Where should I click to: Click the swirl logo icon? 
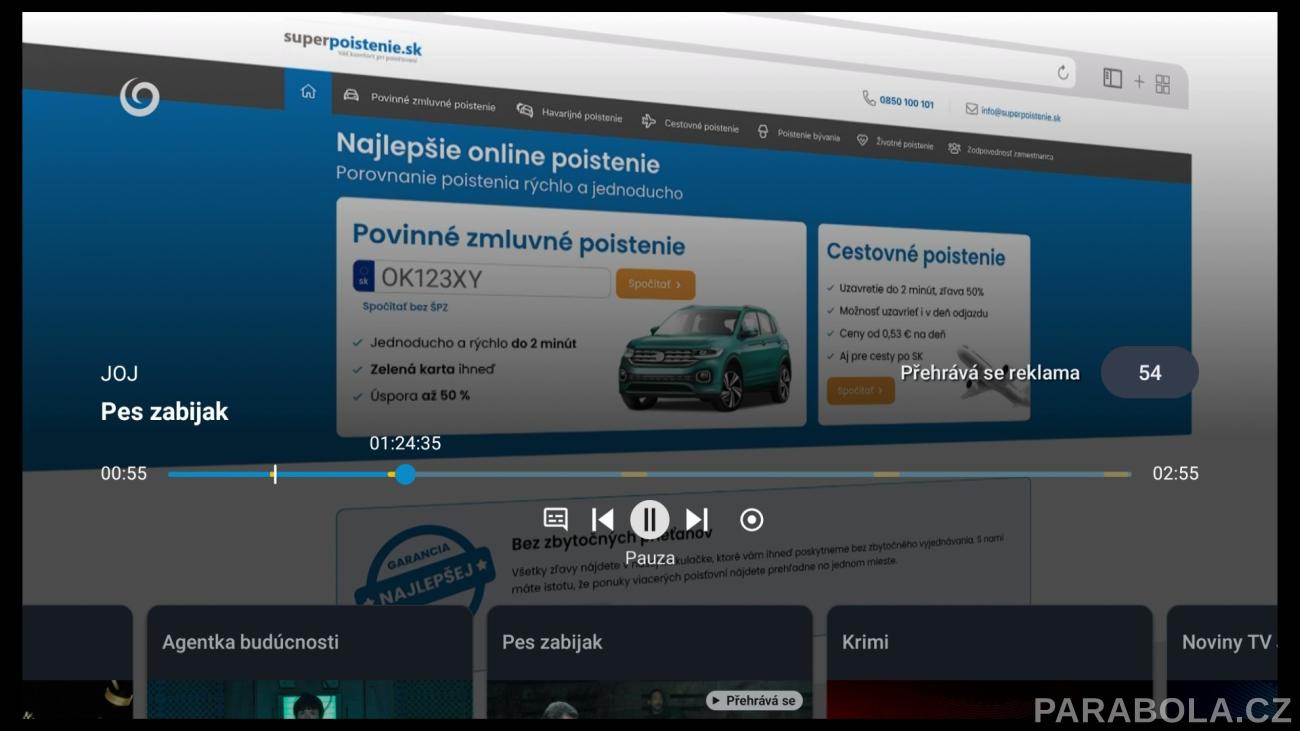(x=140, y=97)
